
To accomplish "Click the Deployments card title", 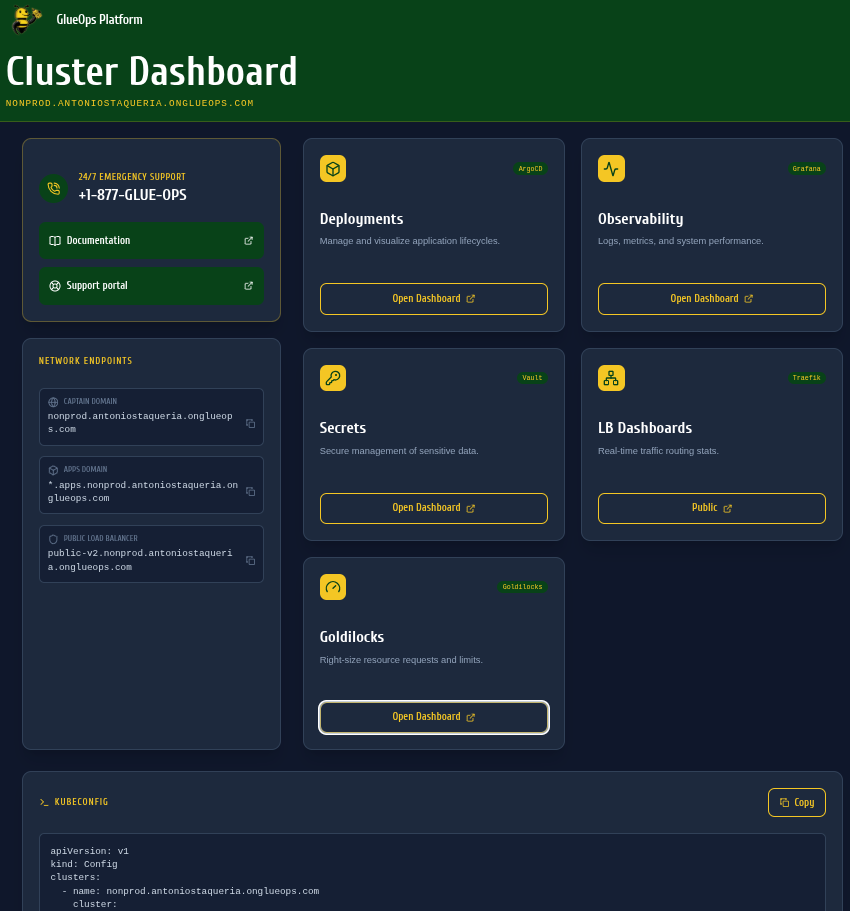I will click(x=361, y=219).
